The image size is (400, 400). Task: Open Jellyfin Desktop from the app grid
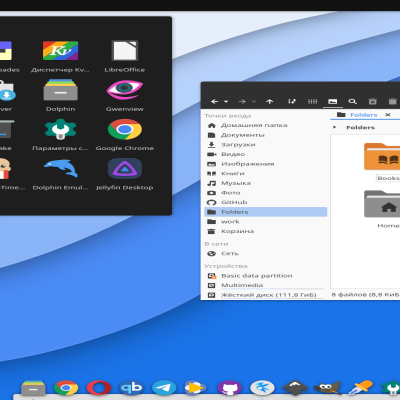[125, 174]
